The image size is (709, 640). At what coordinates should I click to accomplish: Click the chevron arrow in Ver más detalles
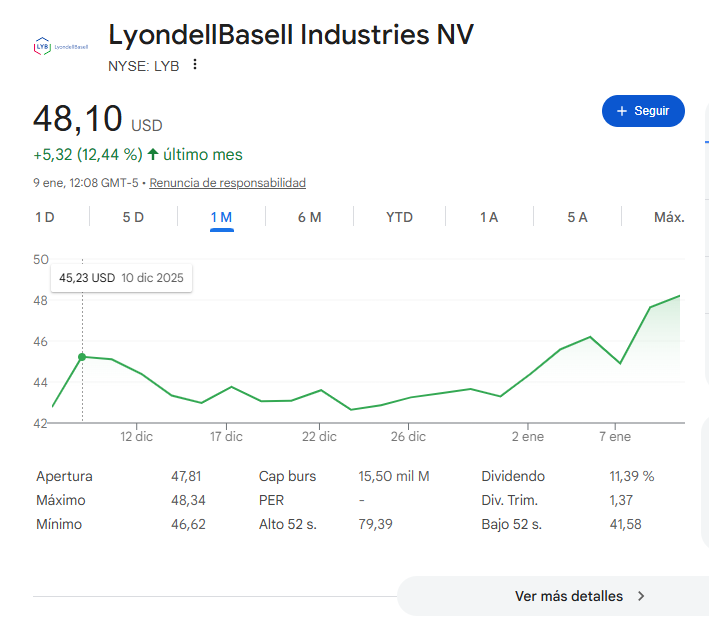click(641, 596)
